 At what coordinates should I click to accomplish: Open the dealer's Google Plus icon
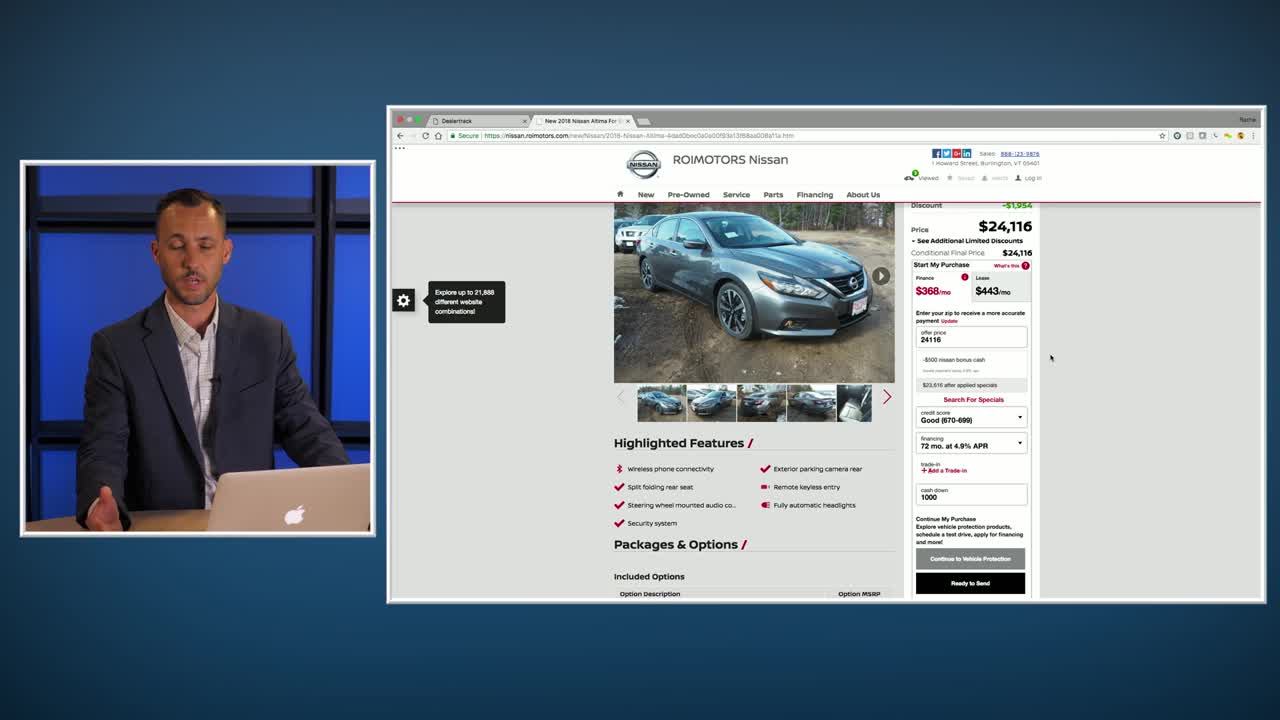pyautogui.click(x=956, y=154)
